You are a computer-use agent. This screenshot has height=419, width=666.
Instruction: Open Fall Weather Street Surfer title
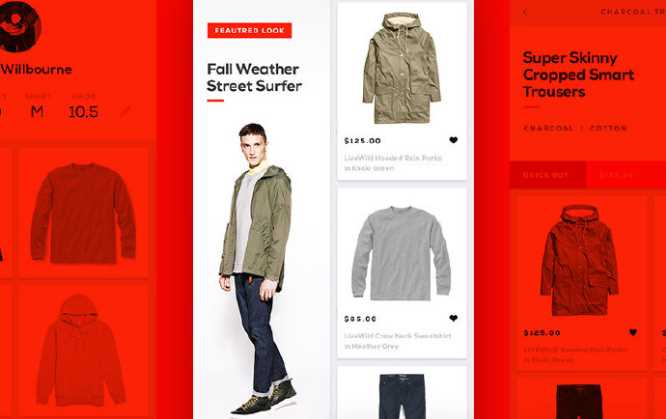[x=254, y=77]
